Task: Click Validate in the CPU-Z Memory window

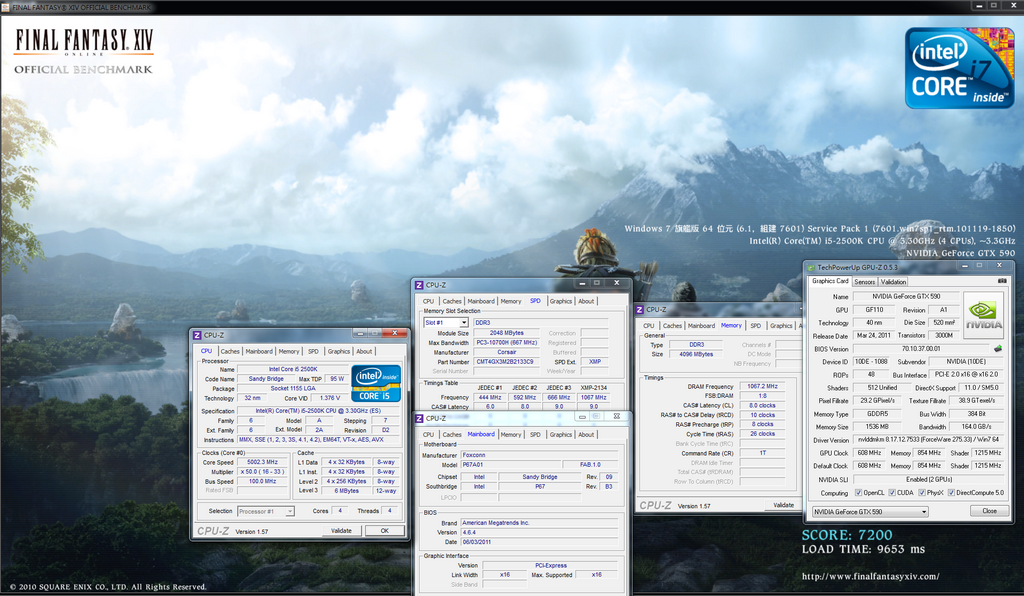Action: (783, 505)
